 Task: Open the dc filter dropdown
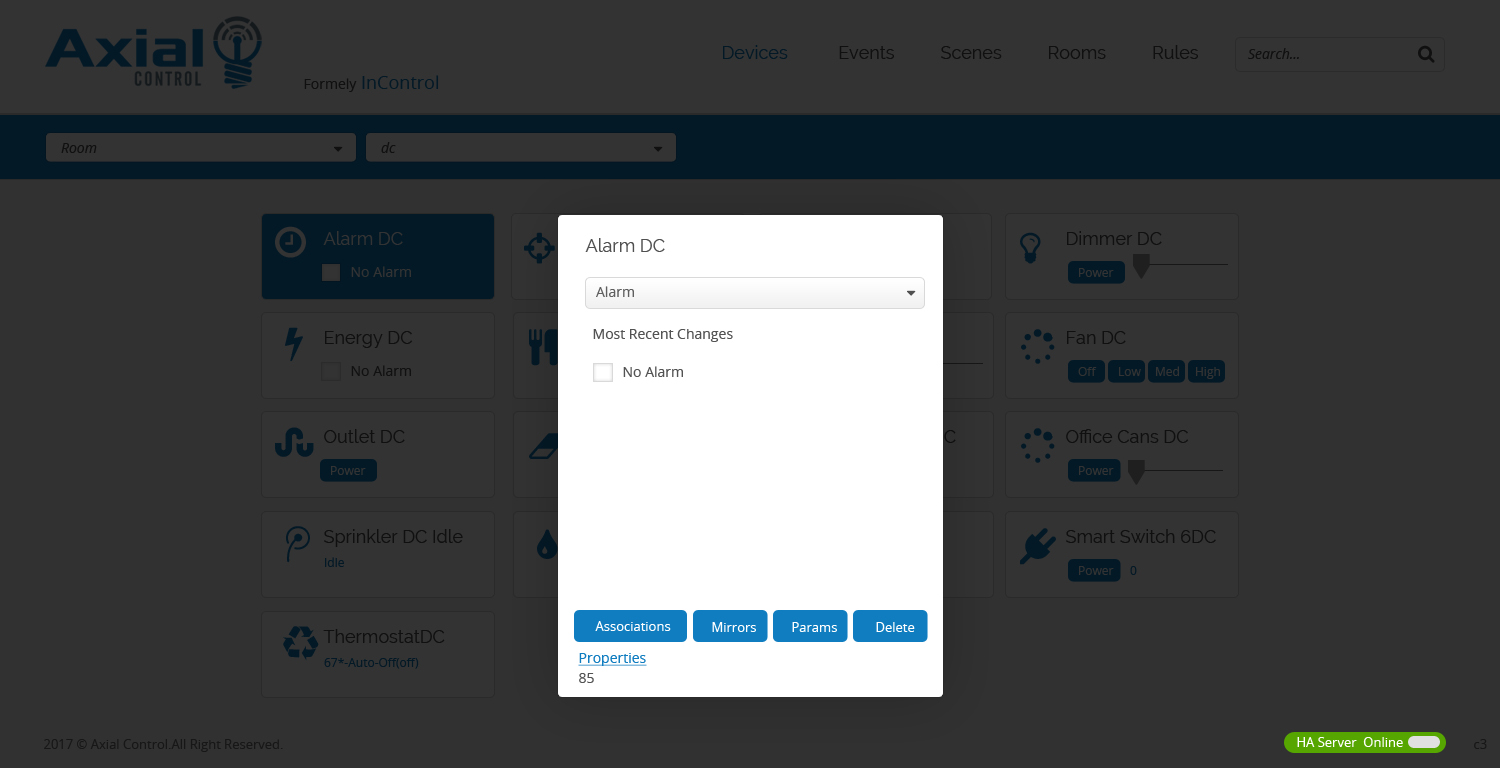[x=521, y=148]
